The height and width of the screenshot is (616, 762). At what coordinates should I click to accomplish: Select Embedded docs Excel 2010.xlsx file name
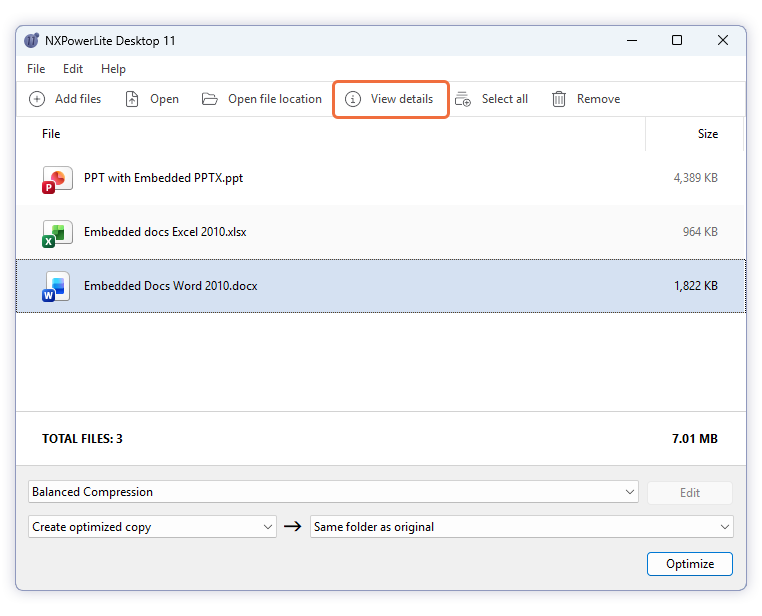165,232
